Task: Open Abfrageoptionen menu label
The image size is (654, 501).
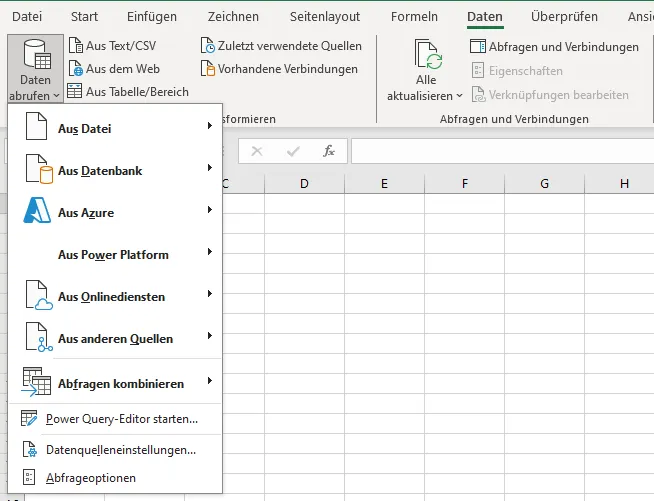Action: (91, 478)
